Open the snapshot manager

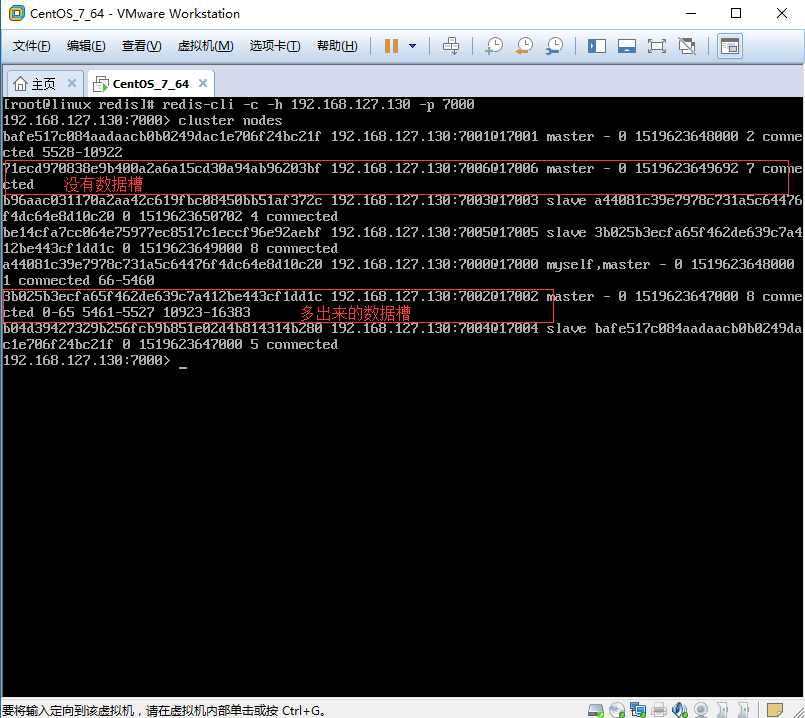point(554,46)
